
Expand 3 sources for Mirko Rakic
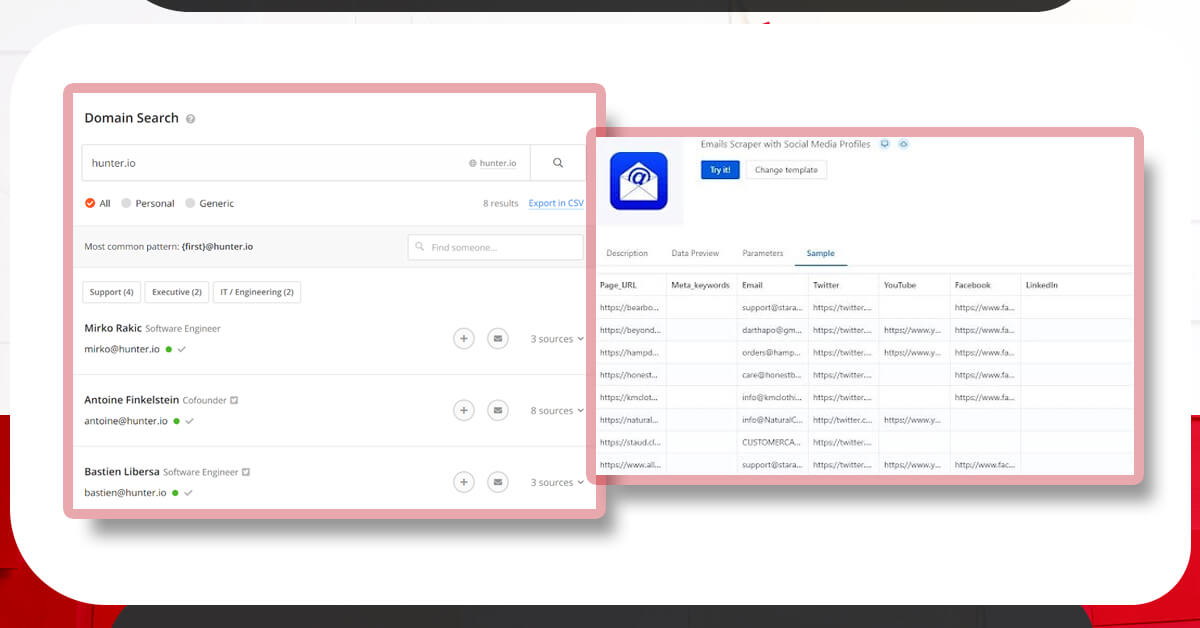[x=557, y=339]
